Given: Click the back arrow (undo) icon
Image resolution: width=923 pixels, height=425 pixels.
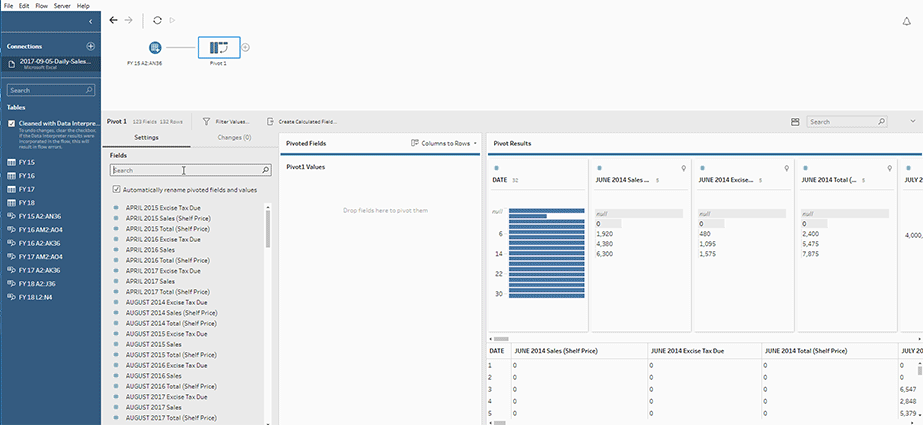Looking at the screenshot, I should click(x=113, y=20).
